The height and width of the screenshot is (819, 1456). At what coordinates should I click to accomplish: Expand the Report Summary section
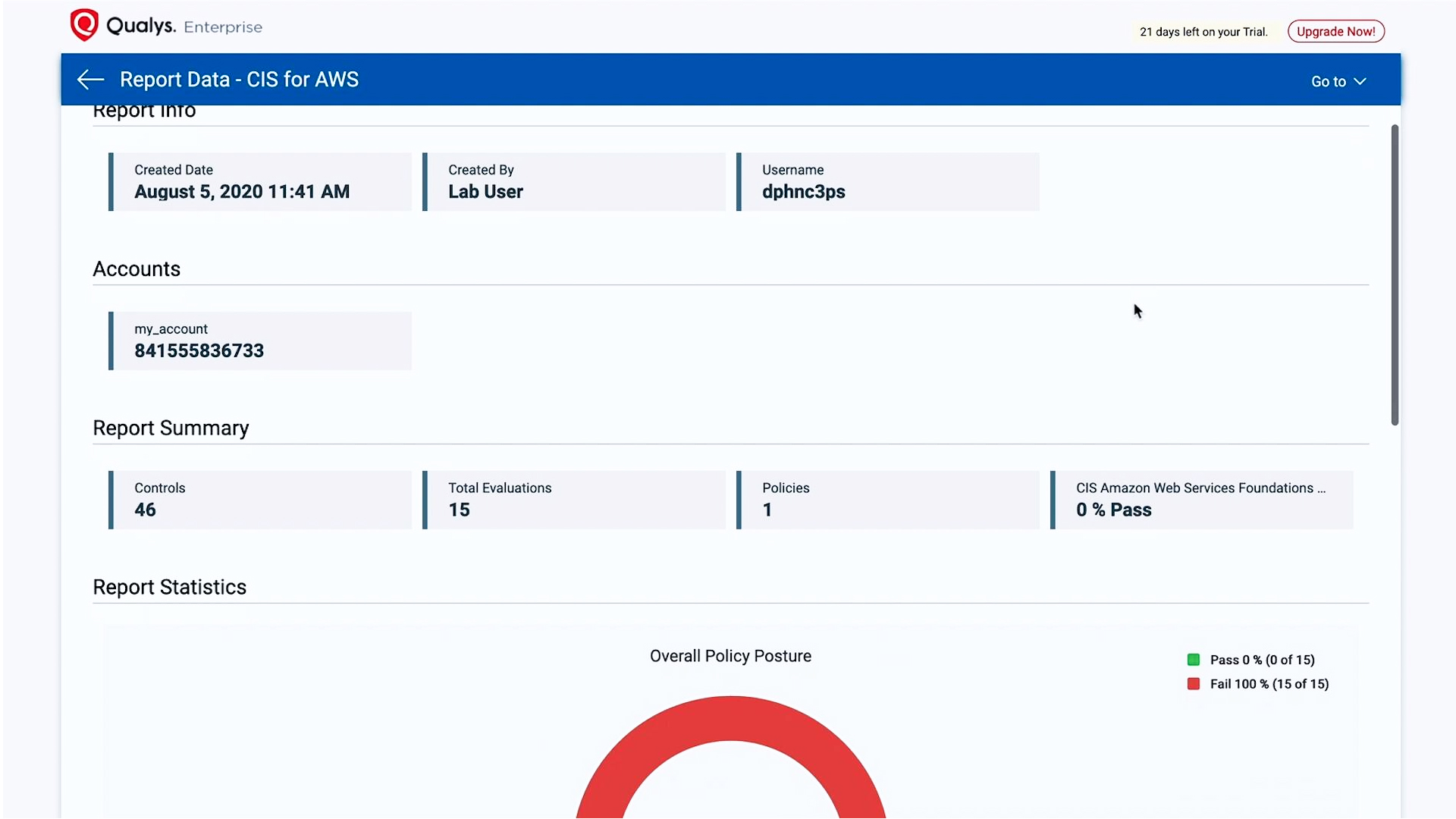(170, 428)
